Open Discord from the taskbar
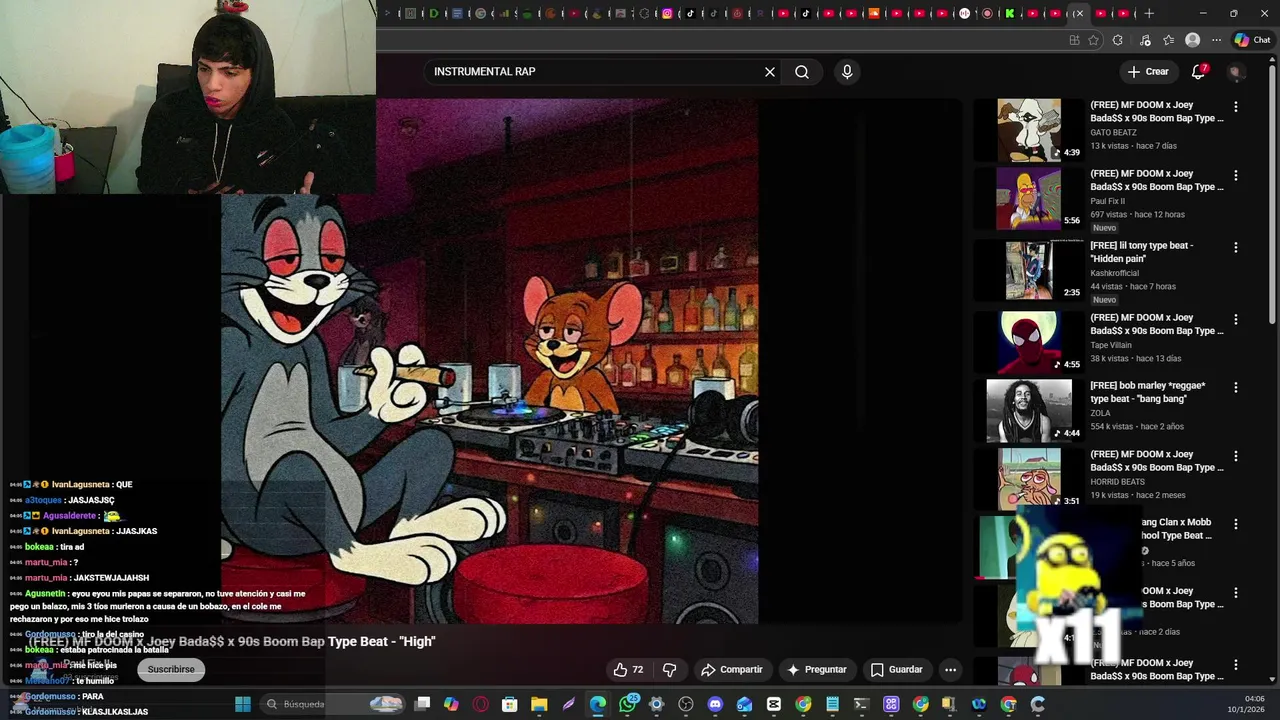Image resolution: width=1280 pixels, height=720 pixels. point(715,704)
